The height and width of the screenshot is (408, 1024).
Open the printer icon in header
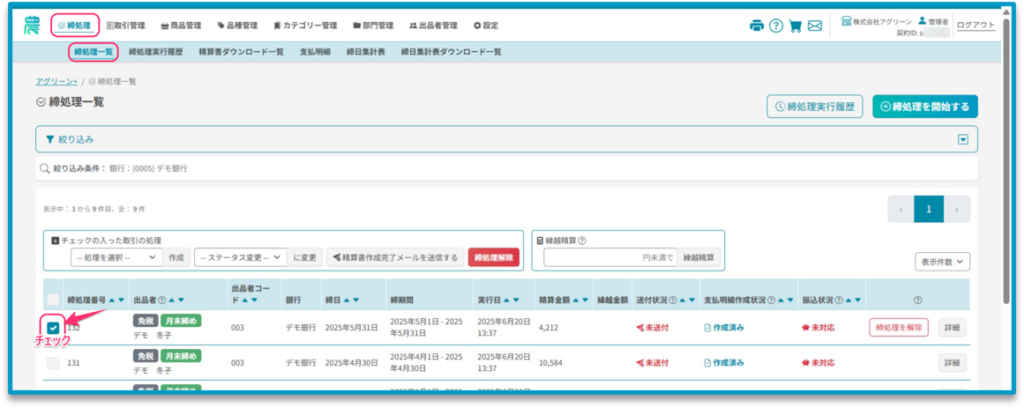click(757, 26)
